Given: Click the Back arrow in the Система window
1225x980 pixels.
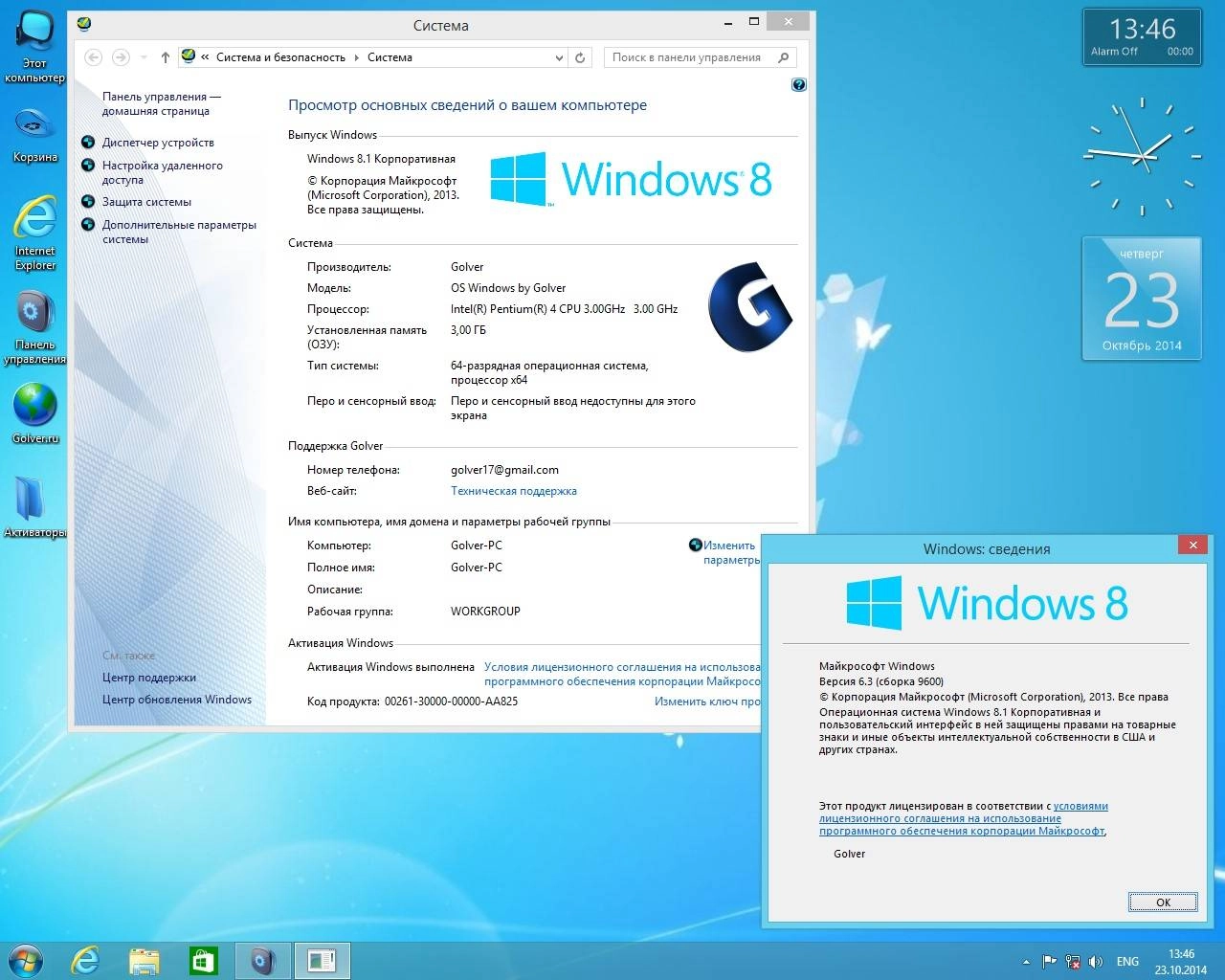Looking at the screenshot, I should coord(94,57).
